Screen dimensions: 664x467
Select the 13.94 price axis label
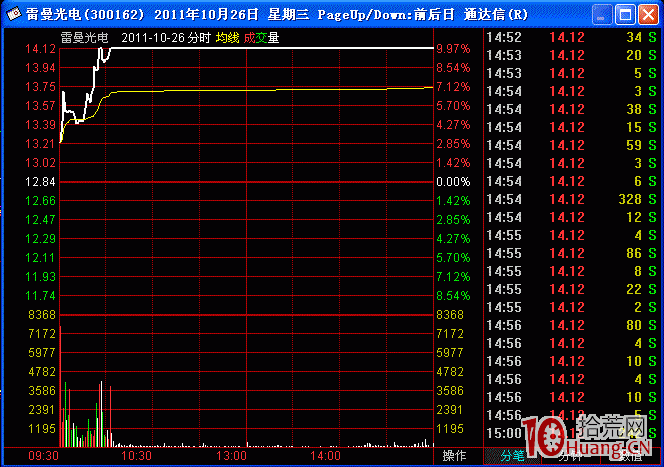point(40,68)
